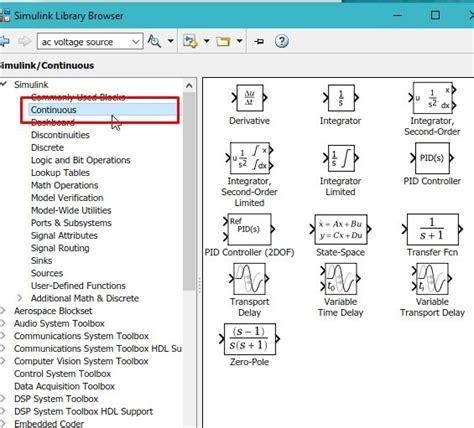Click the pin stay-on-top icon
The image size is (474, 428).
pyautogui.click(x=259, y=41)
